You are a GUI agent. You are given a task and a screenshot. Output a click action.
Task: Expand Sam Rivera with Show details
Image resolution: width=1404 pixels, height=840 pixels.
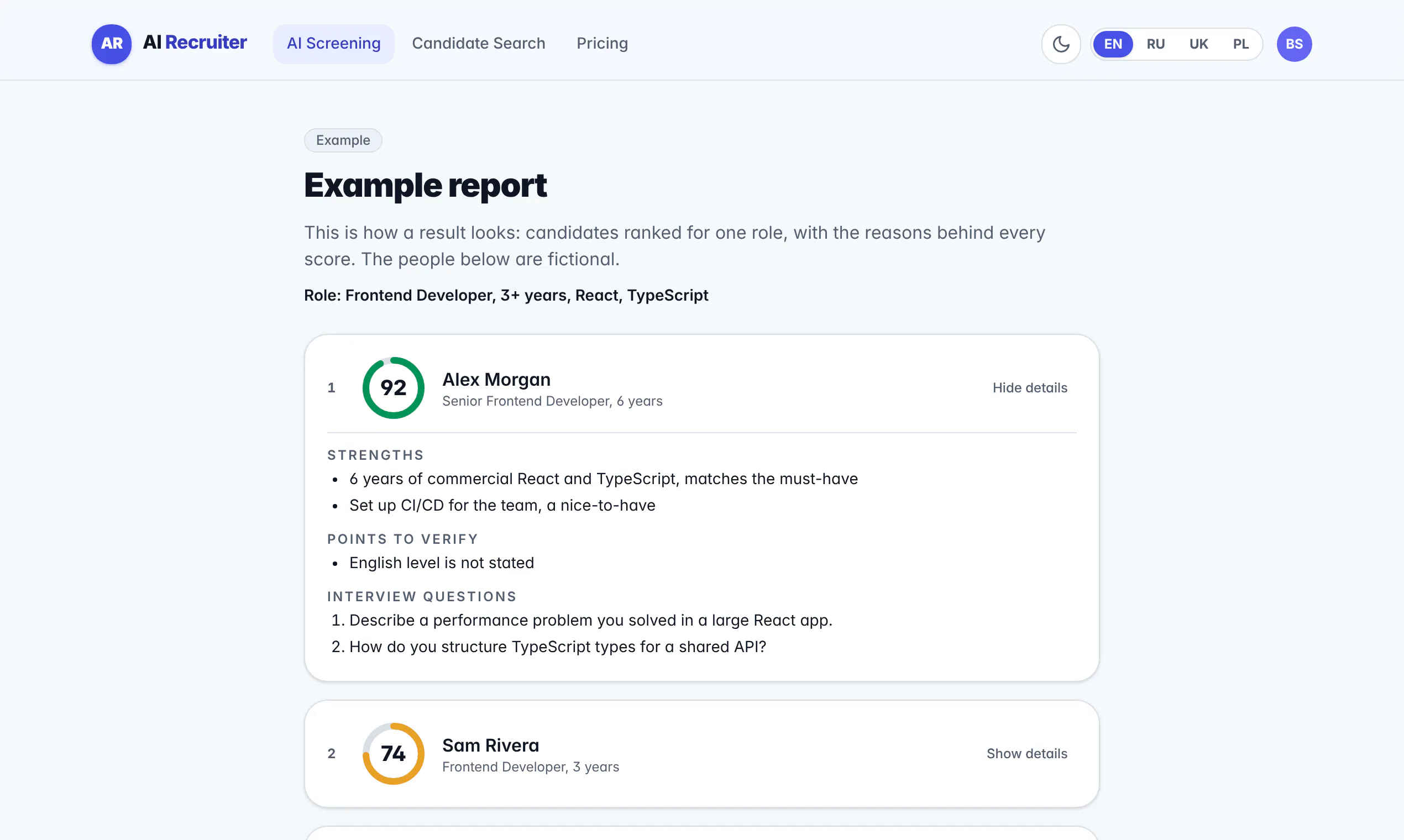click(1027, 753)
